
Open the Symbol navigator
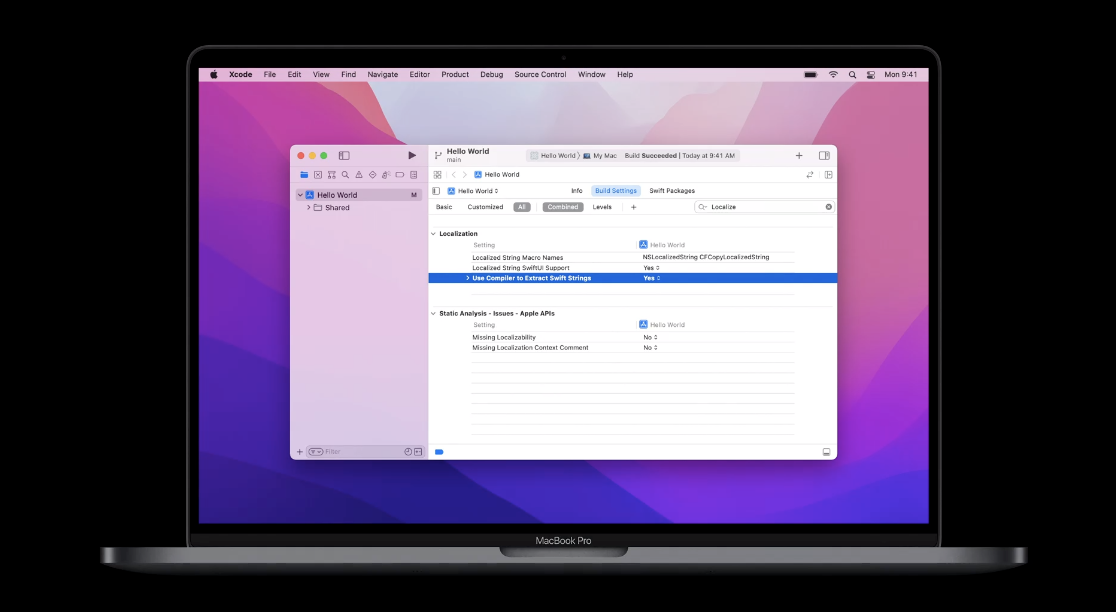(332, 174)
